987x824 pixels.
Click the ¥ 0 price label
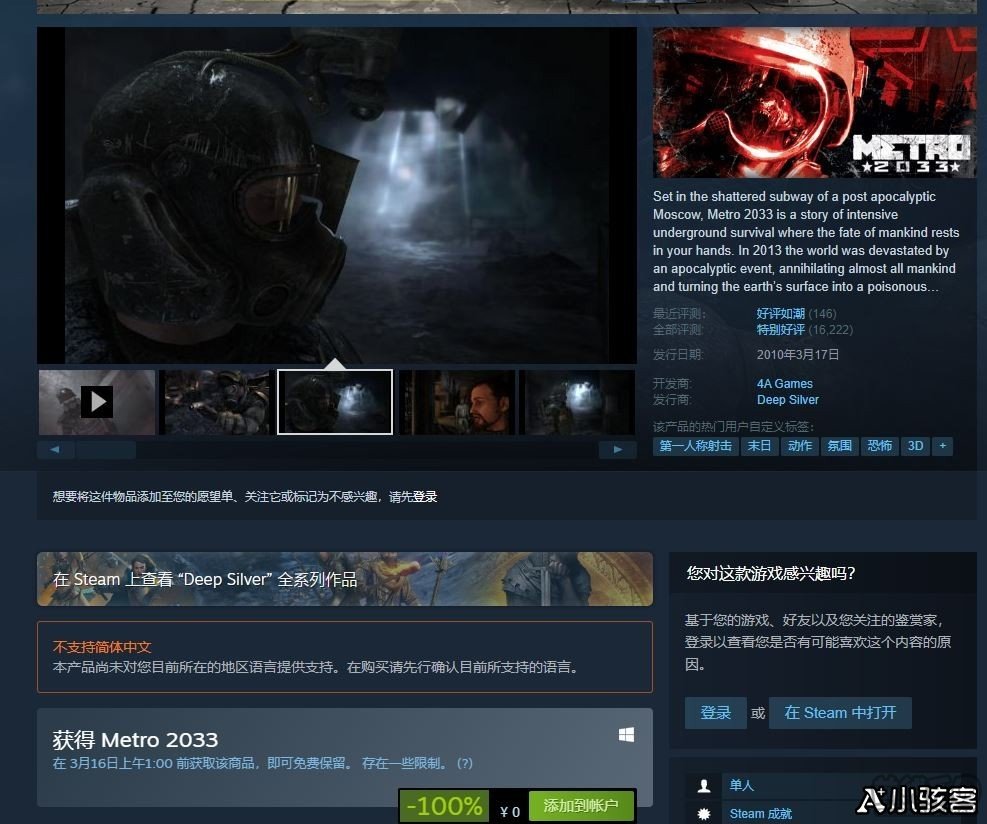click(x=510, y=811)
